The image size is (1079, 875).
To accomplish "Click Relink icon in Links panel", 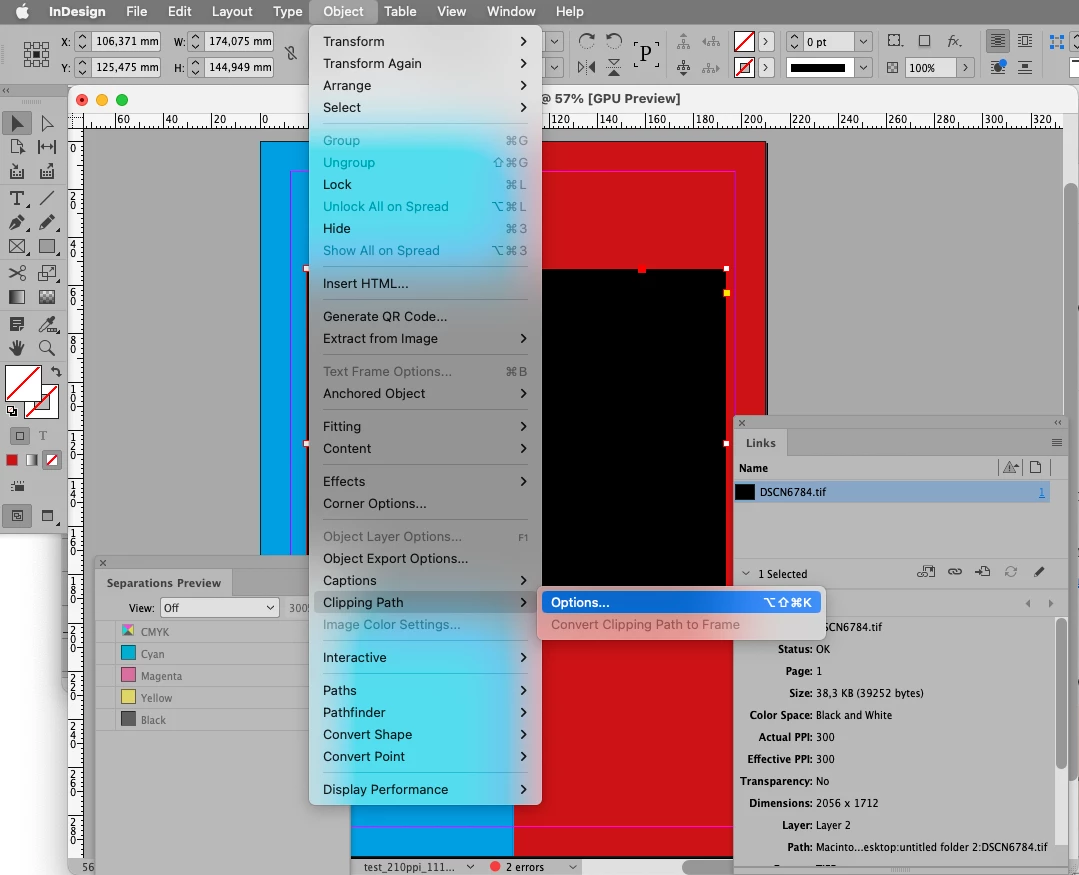I will tap(954, 572).
